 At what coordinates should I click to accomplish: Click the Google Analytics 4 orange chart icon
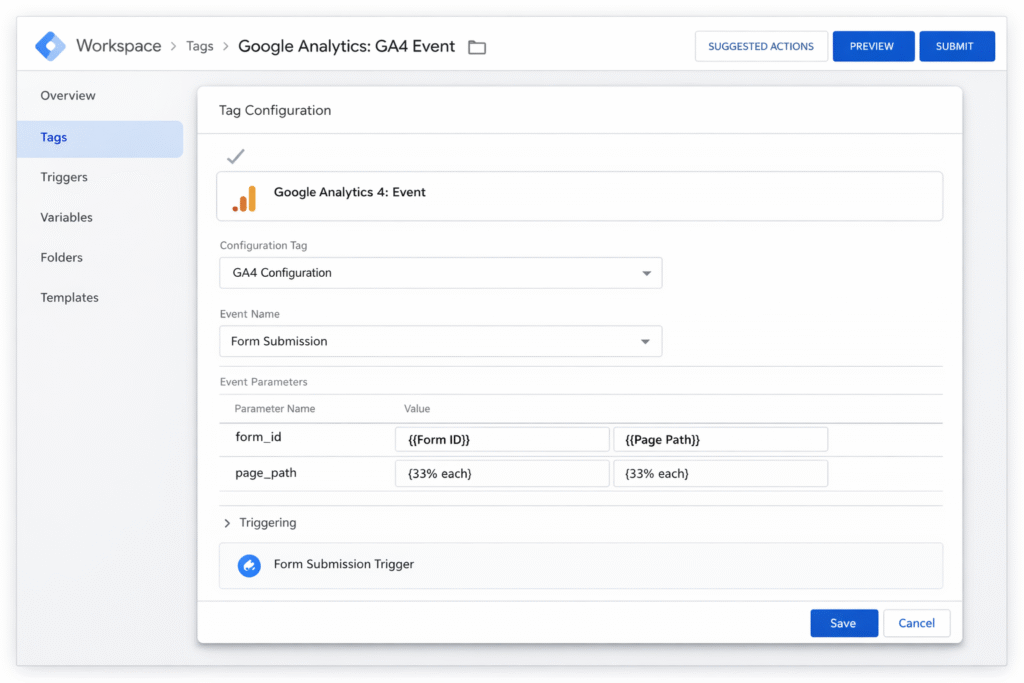click(x=243, y=196)
